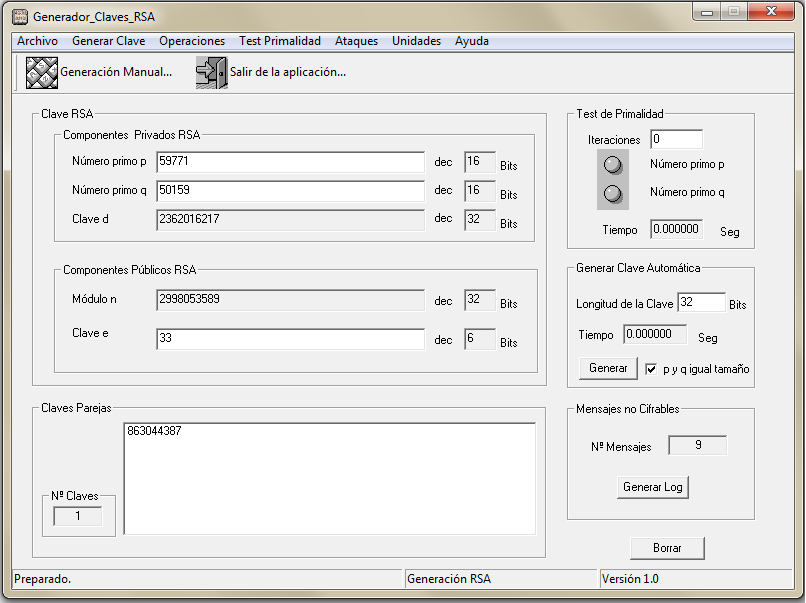The height and width of the screenshot is (603, 806).
Task: Click the Generar Log button
Action: click(x=654, y=487)
